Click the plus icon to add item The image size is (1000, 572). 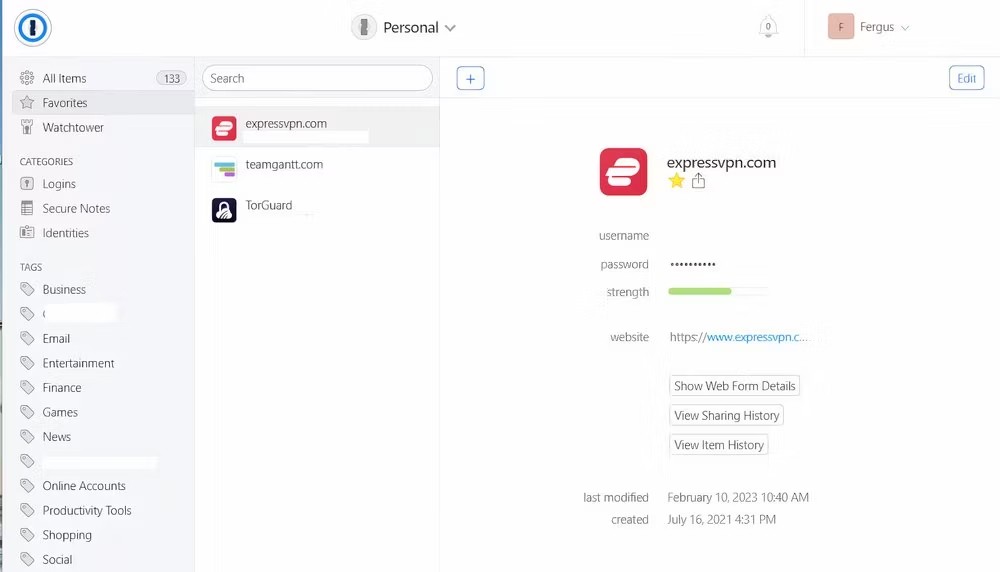point(470,79)
